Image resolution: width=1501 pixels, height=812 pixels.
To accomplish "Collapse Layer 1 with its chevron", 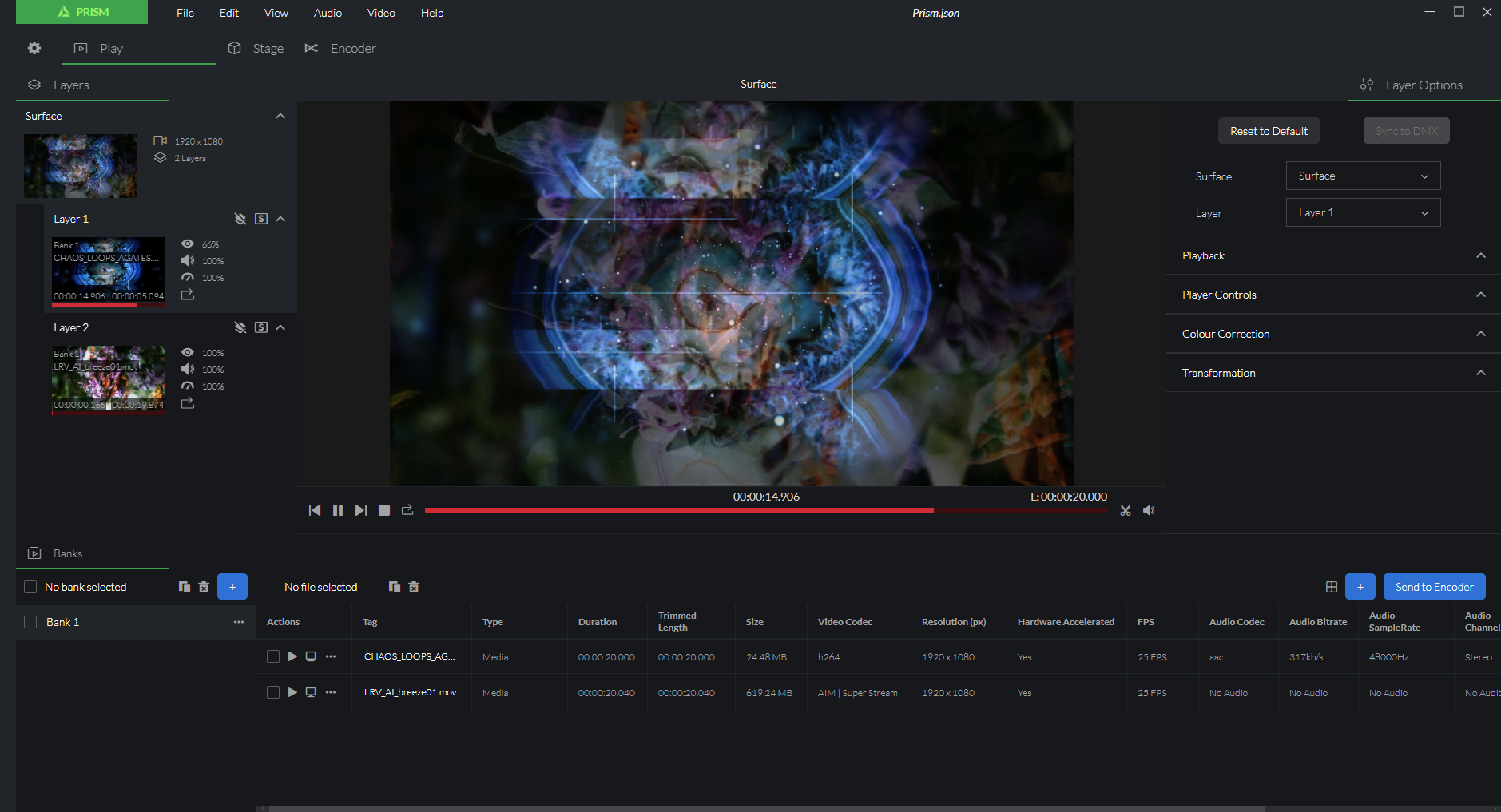I will pos(280,219).
